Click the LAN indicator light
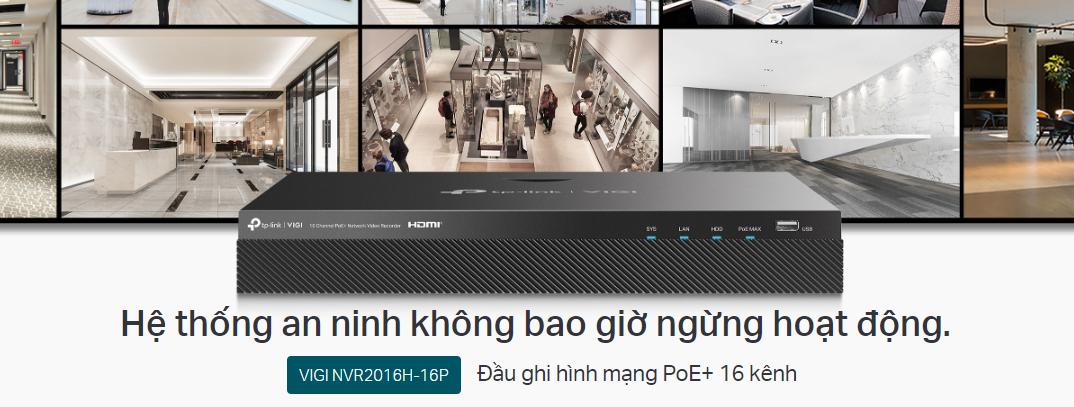Viewport: 1074px width, 407px height. pyautogui.click(x=684, y=239)
